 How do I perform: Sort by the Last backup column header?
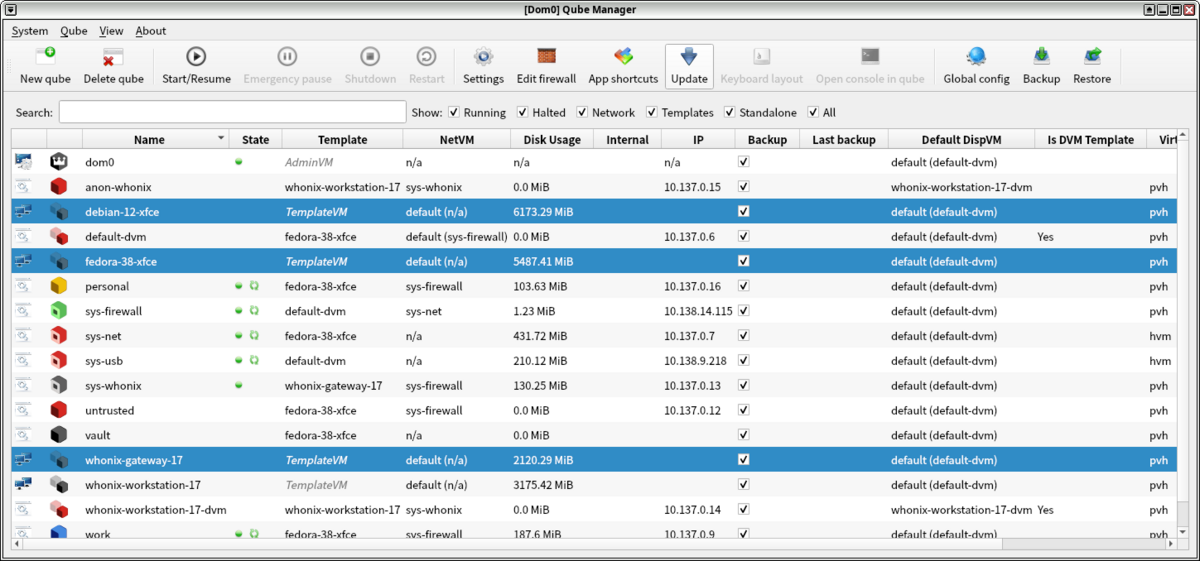pyautogui.click(x=844, y=140)
